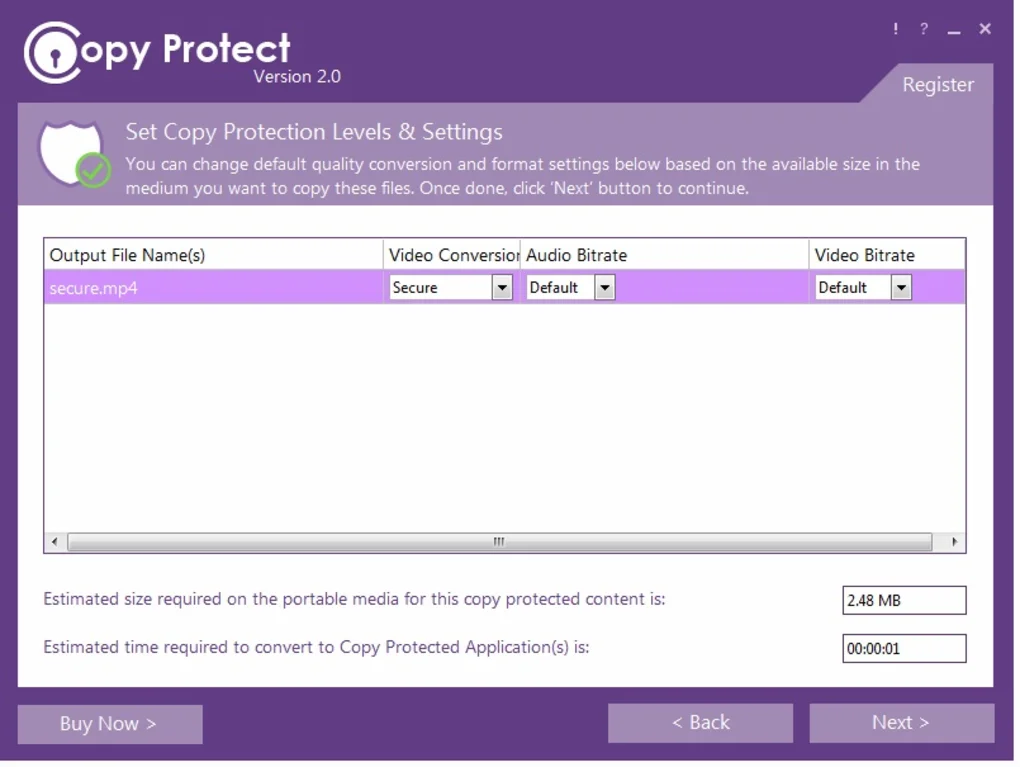Viewport: 1020px width, 767px height.
Task: Select the secure.mp4 file row
Action: [x=504, y=288]
